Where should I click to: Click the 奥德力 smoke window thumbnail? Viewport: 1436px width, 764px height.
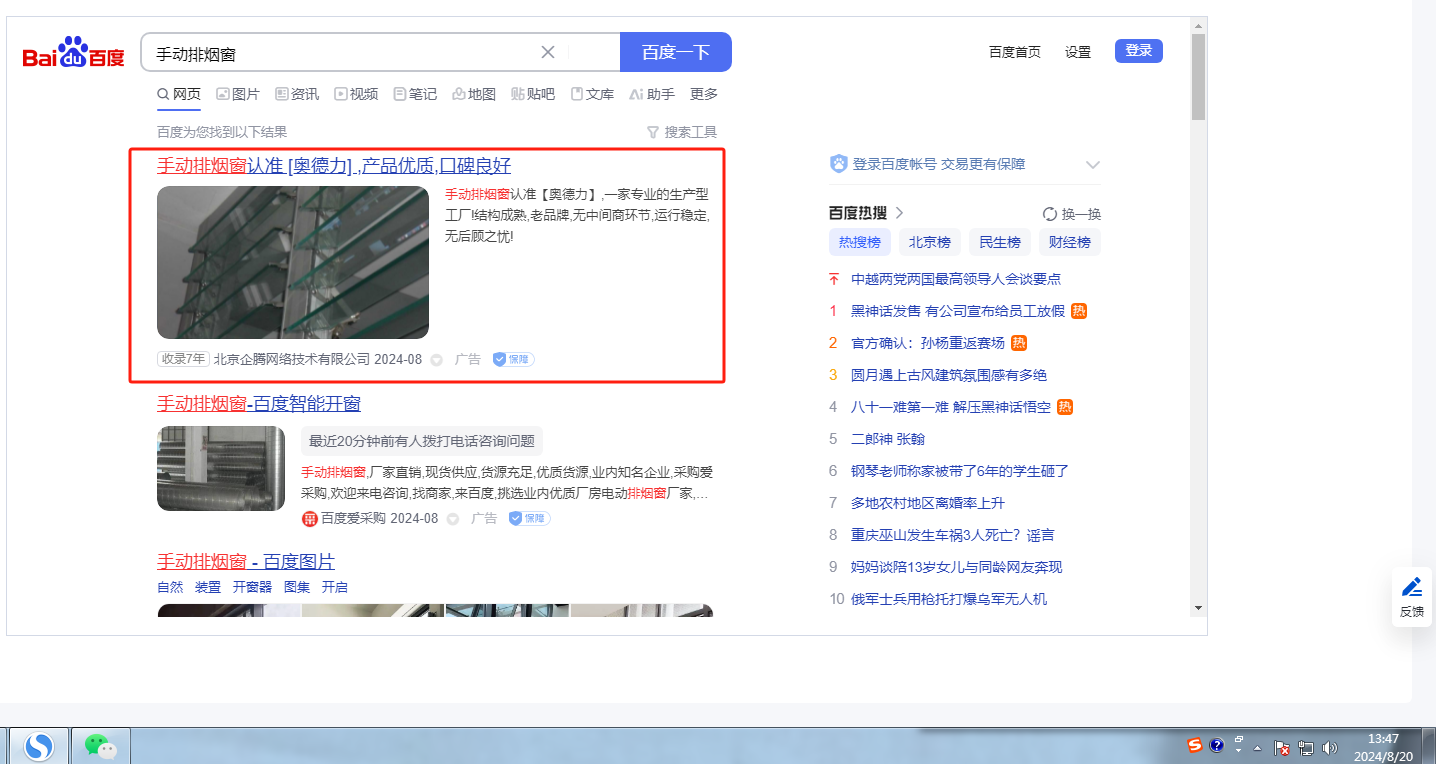pos(293,262)
